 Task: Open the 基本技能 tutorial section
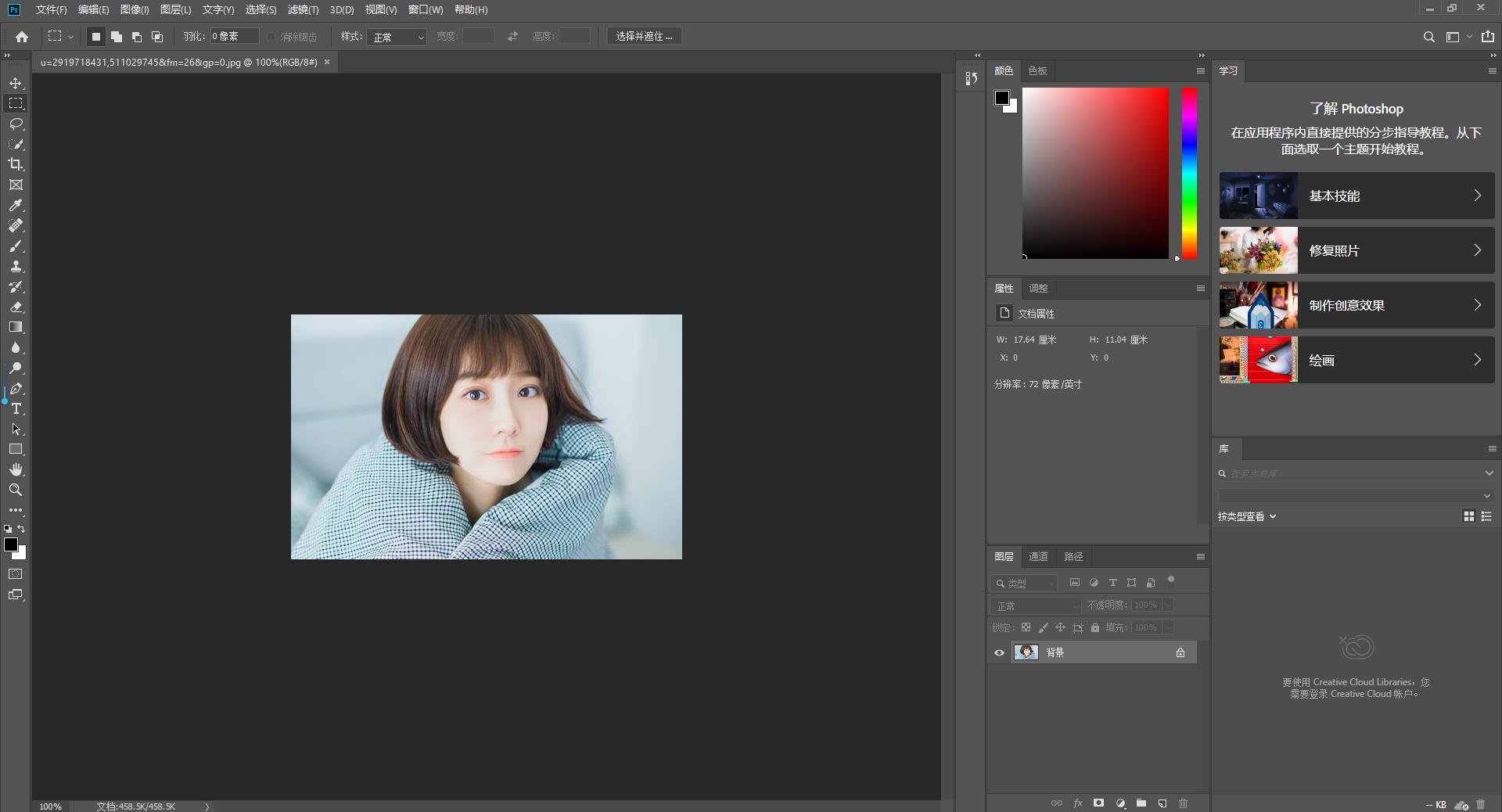pos(1356,196)
